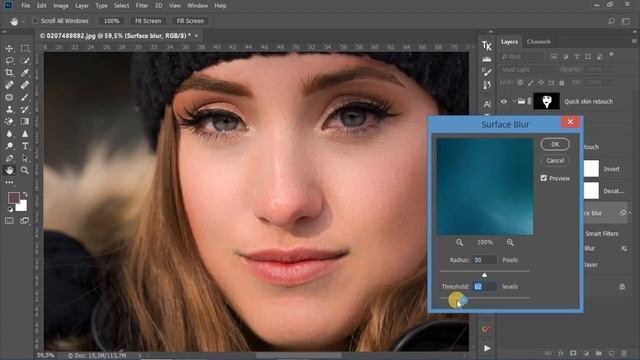
Task: Open the Character panel icon
Action: [487, 104]
